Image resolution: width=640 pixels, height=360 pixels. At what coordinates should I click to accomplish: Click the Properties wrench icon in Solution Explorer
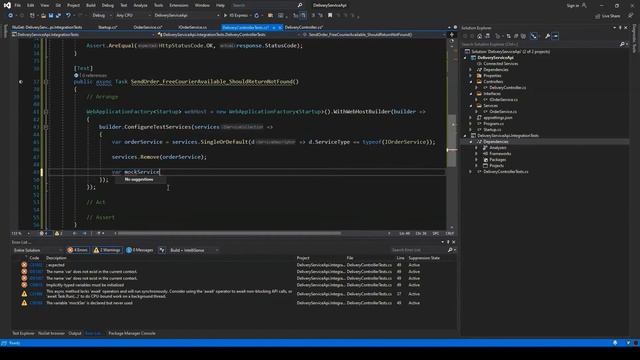point(547,36)
